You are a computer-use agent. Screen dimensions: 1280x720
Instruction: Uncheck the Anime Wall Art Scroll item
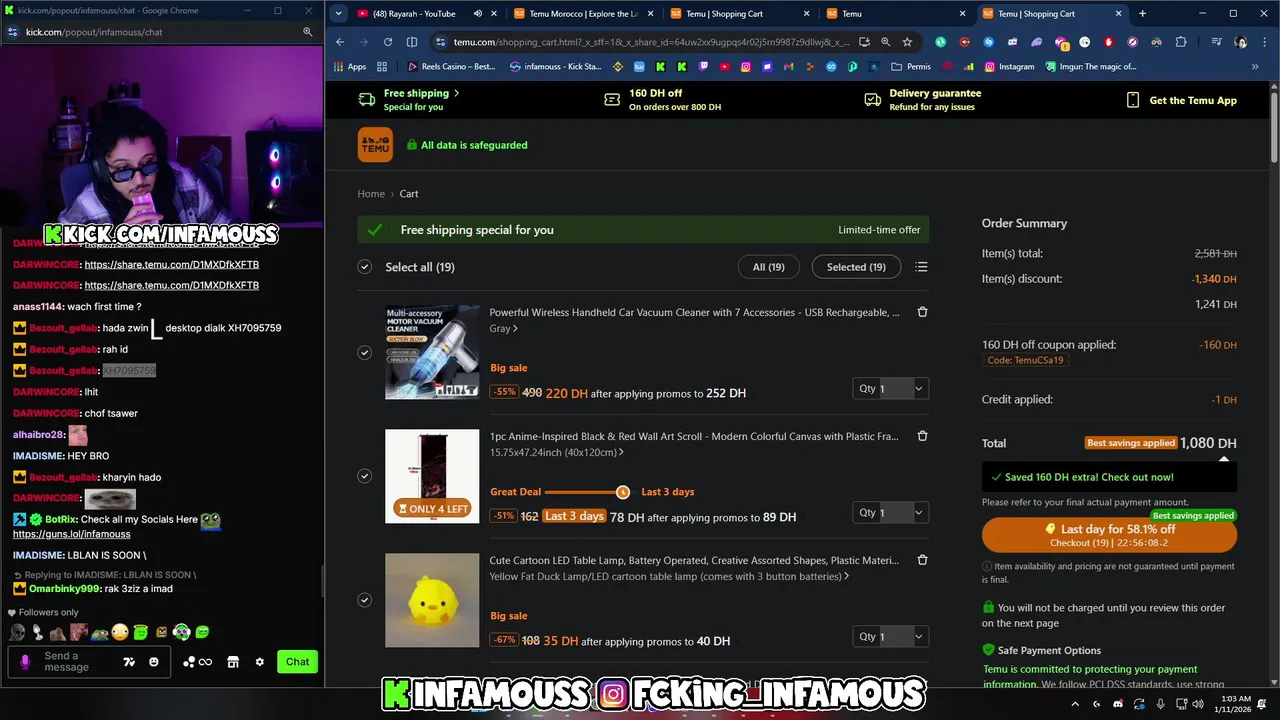(x=364, y=476)
